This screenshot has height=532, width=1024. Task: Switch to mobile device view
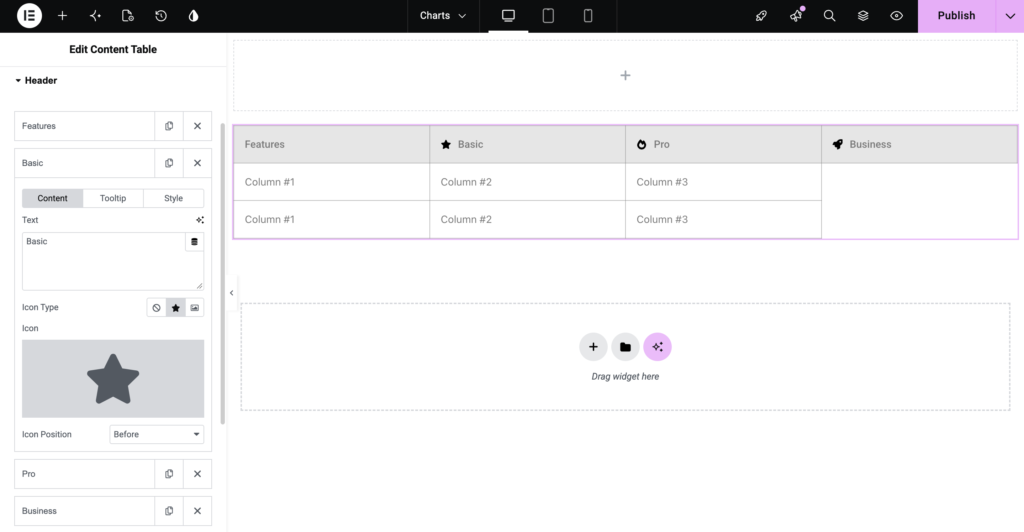(x=588, y=16)
